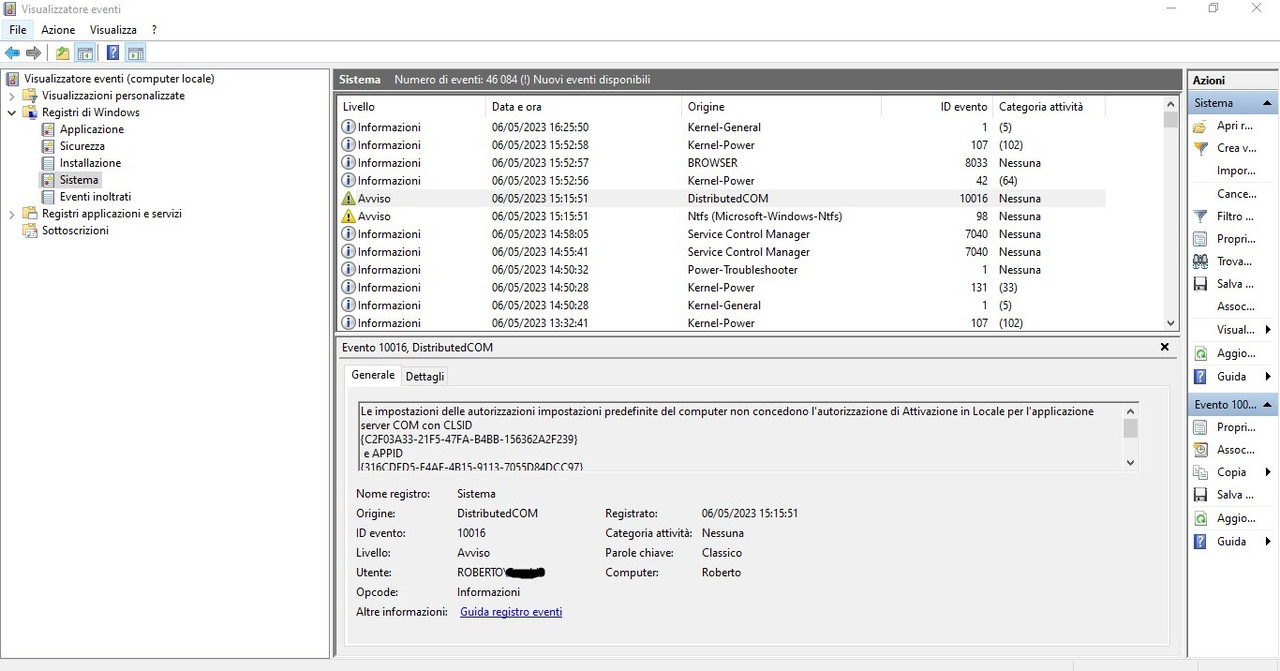Viewport: 1280px width, 671px height.
Task: Click the Apri registro salvato folder icon
Action: [x=1200, y=126]
